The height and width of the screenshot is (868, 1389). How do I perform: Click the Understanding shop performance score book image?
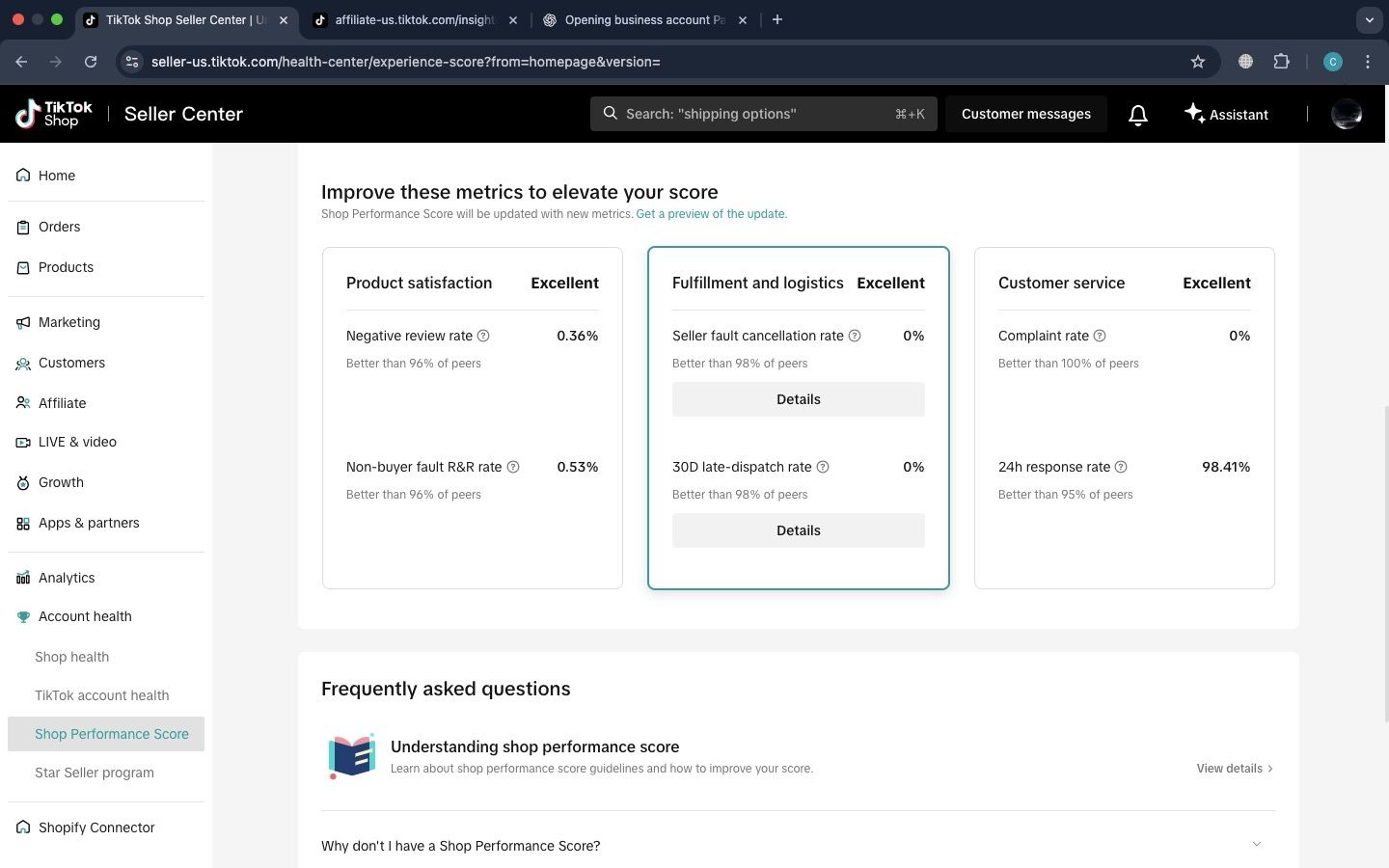click(x=351, y=757)
